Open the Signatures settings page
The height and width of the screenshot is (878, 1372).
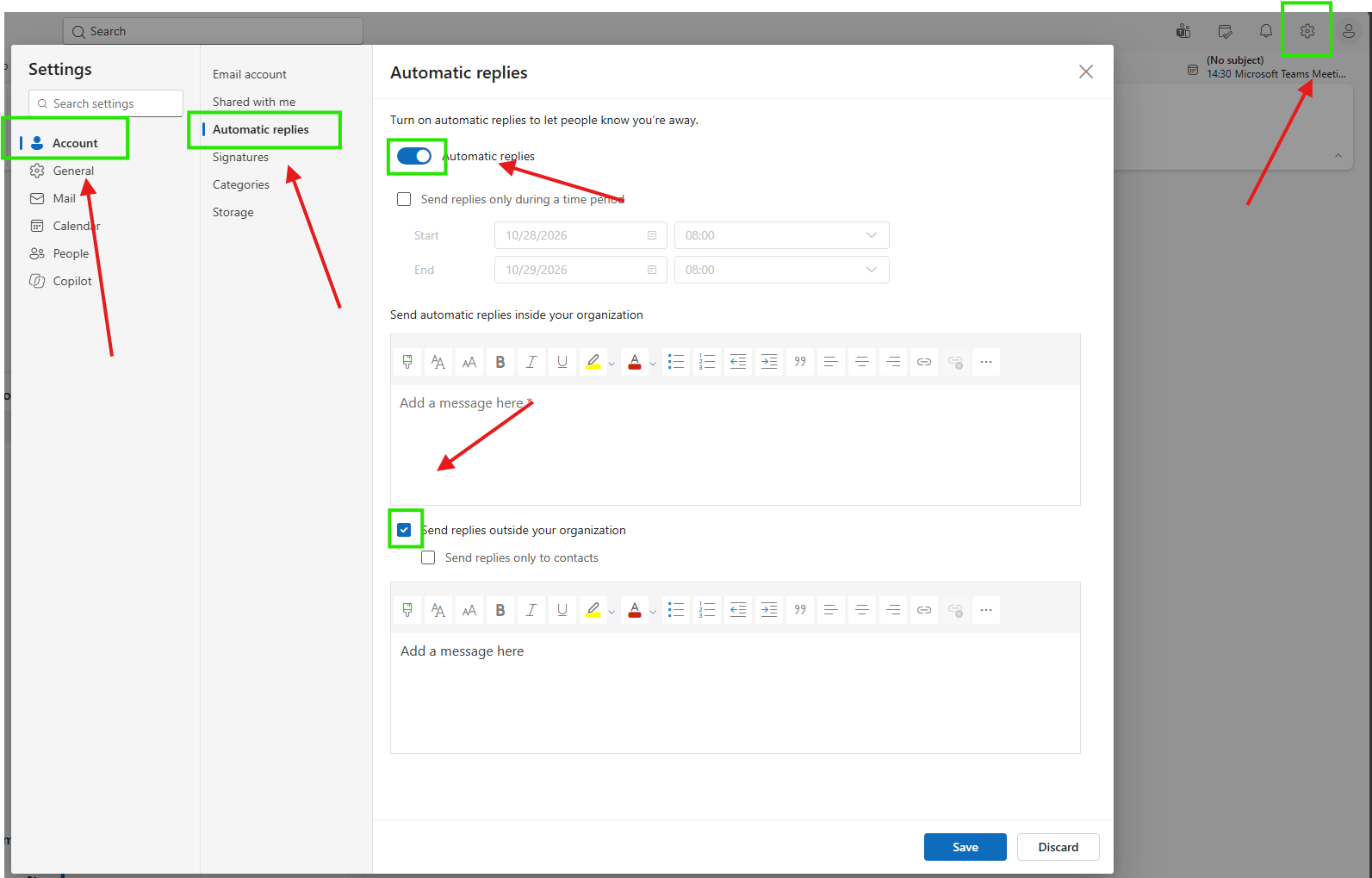[x=240, y=157]
